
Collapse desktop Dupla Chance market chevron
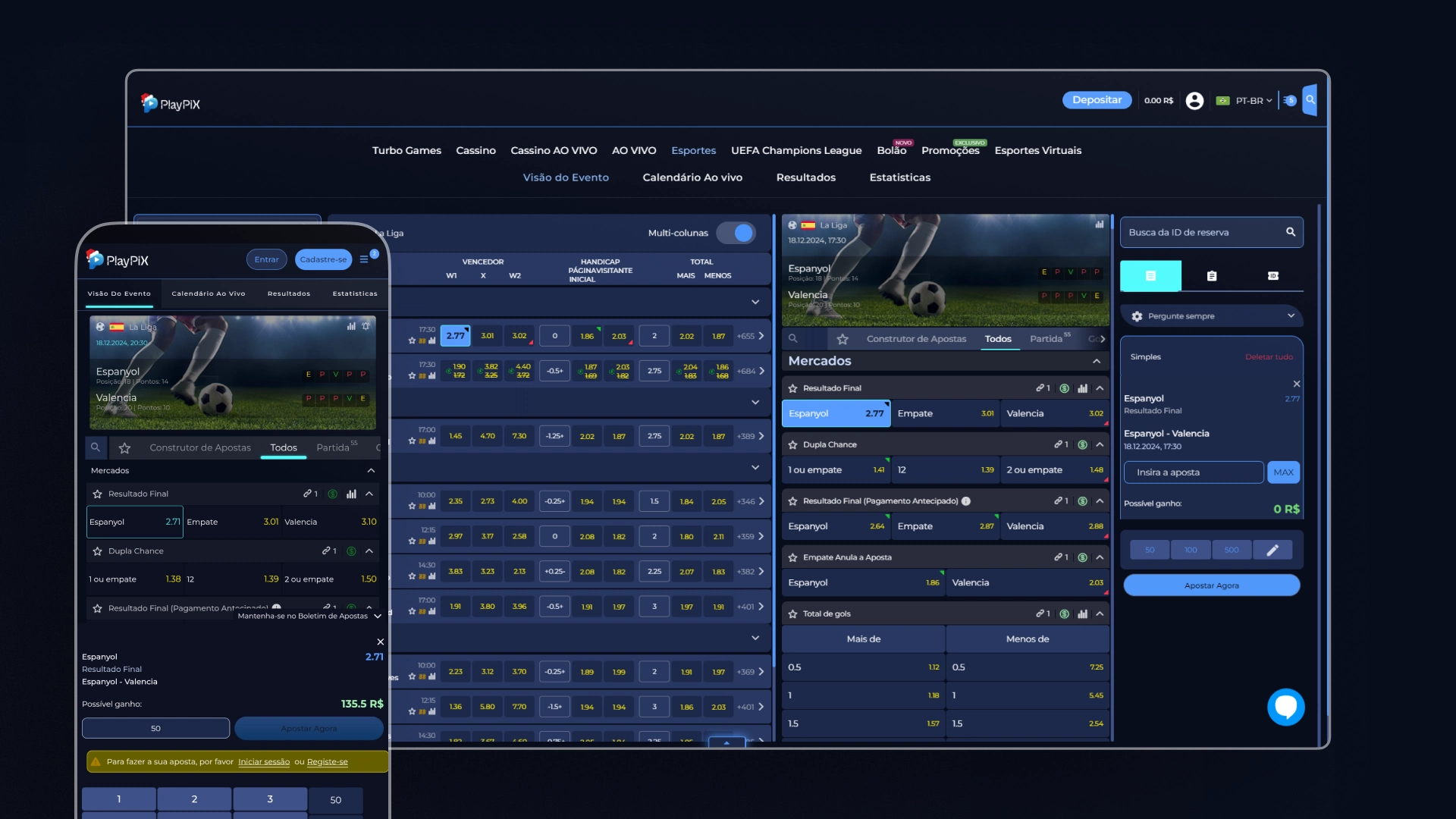click(x=1100, y=444)
